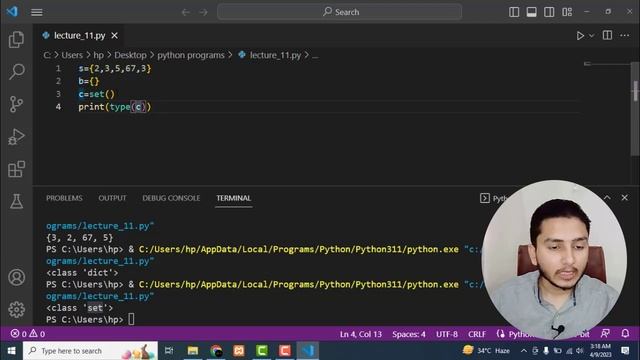Image resolution: width=640 pixels, height=360 pixels.
Task: Open Customize Layout options
Action: [x=567, y=12]
